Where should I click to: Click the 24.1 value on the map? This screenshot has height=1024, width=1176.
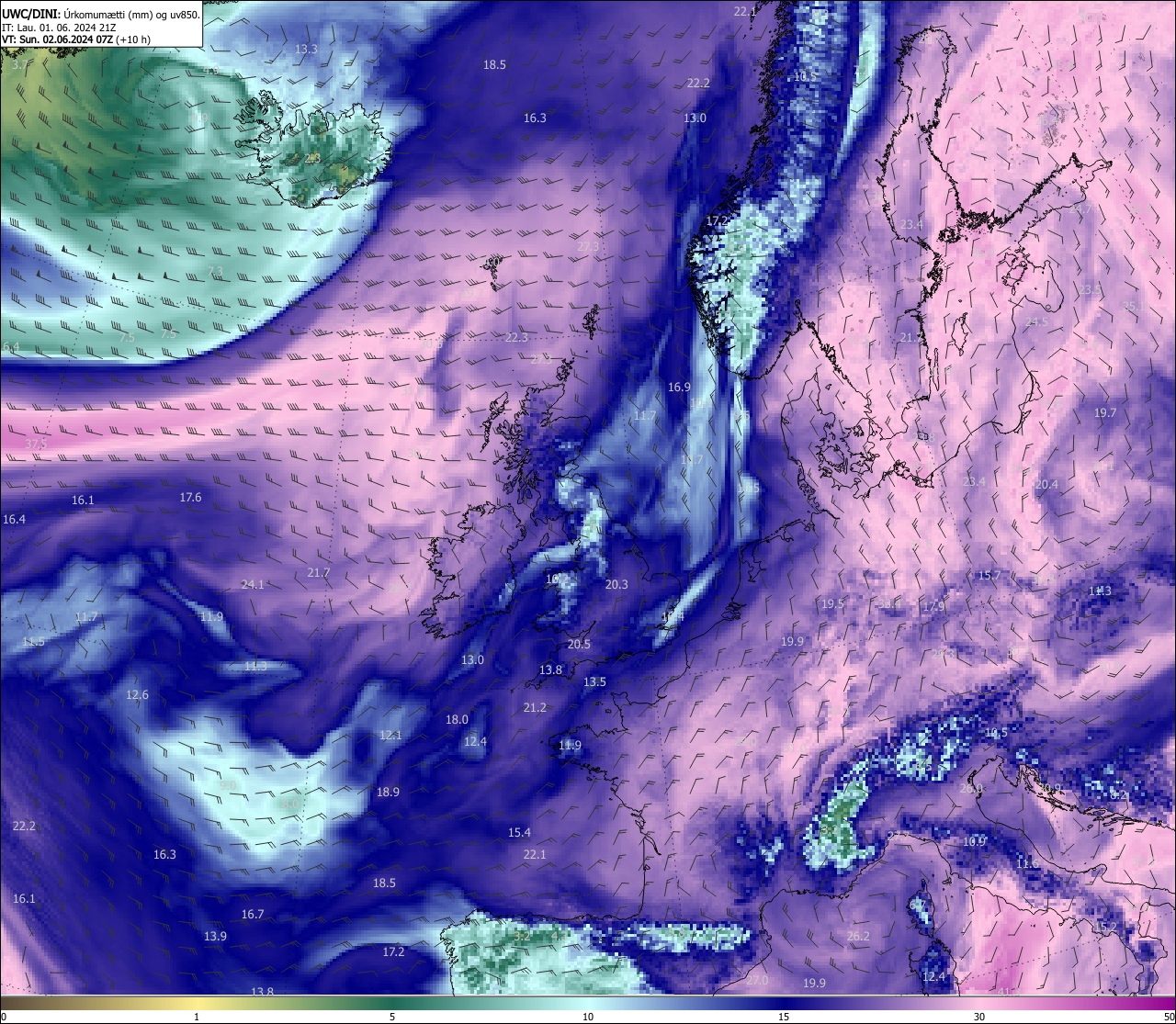pyautogui.click(x=253, y=584)
